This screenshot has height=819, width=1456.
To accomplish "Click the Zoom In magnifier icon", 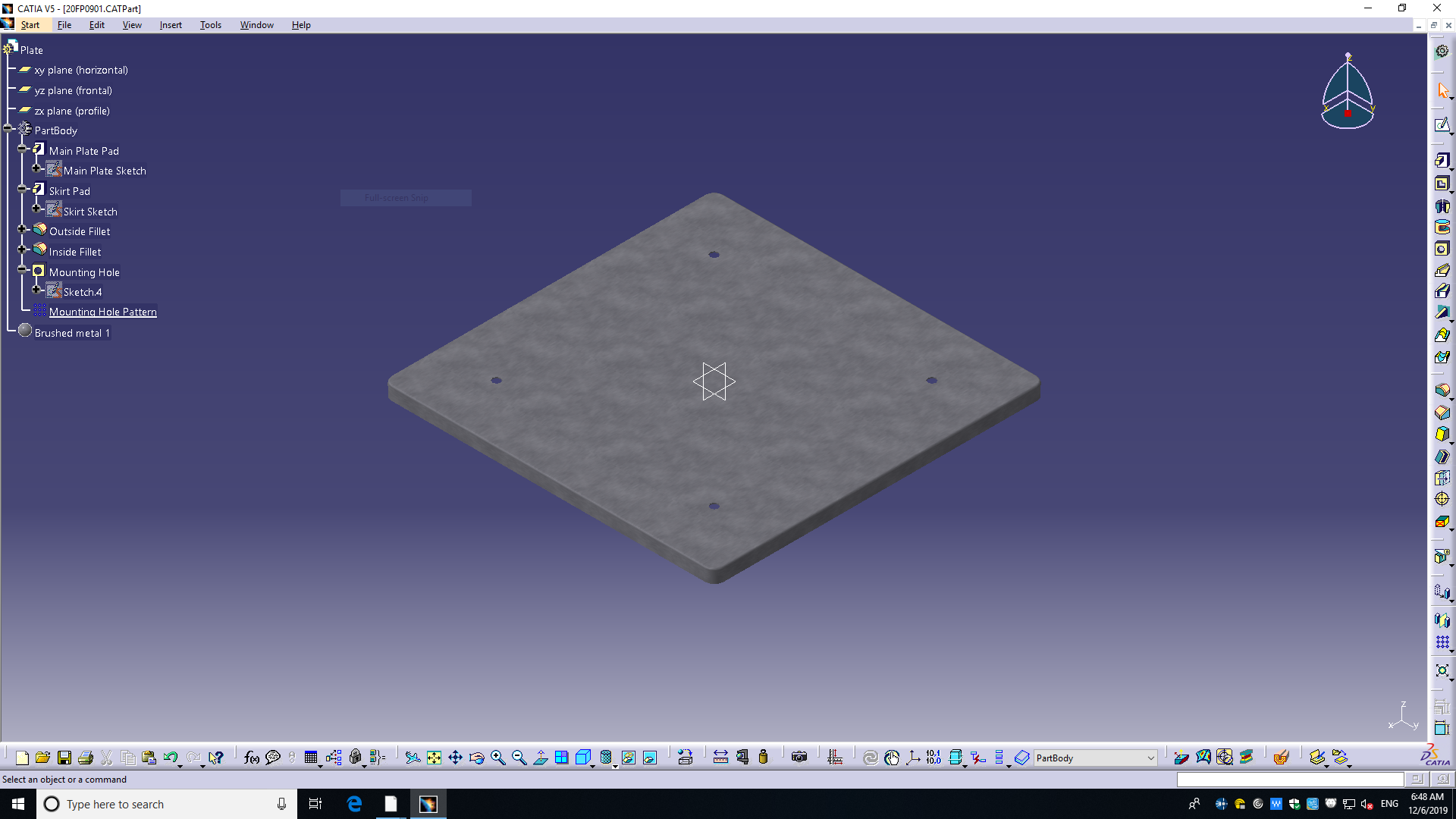I will click(497, 758).
